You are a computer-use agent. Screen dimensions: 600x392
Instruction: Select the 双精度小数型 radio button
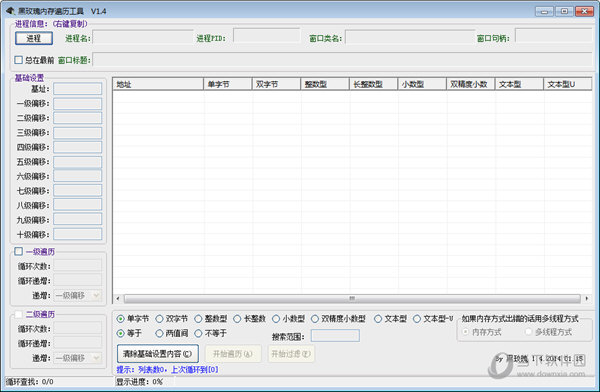tap(315, 318)
